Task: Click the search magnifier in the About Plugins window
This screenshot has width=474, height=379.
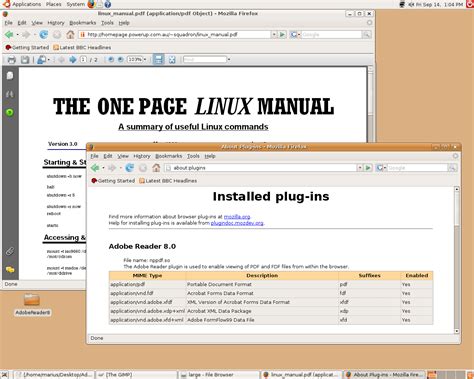Action: tap(452, 168)
